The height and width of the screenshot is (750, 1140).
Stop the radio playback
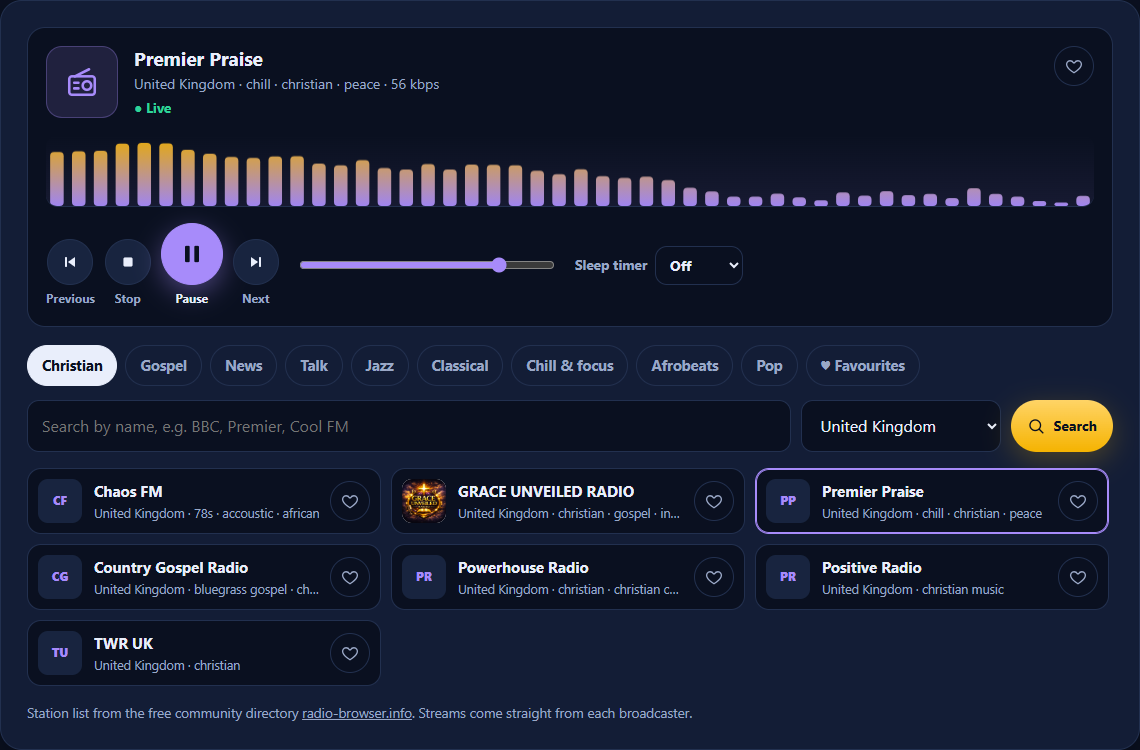click(x=128, y=262)
